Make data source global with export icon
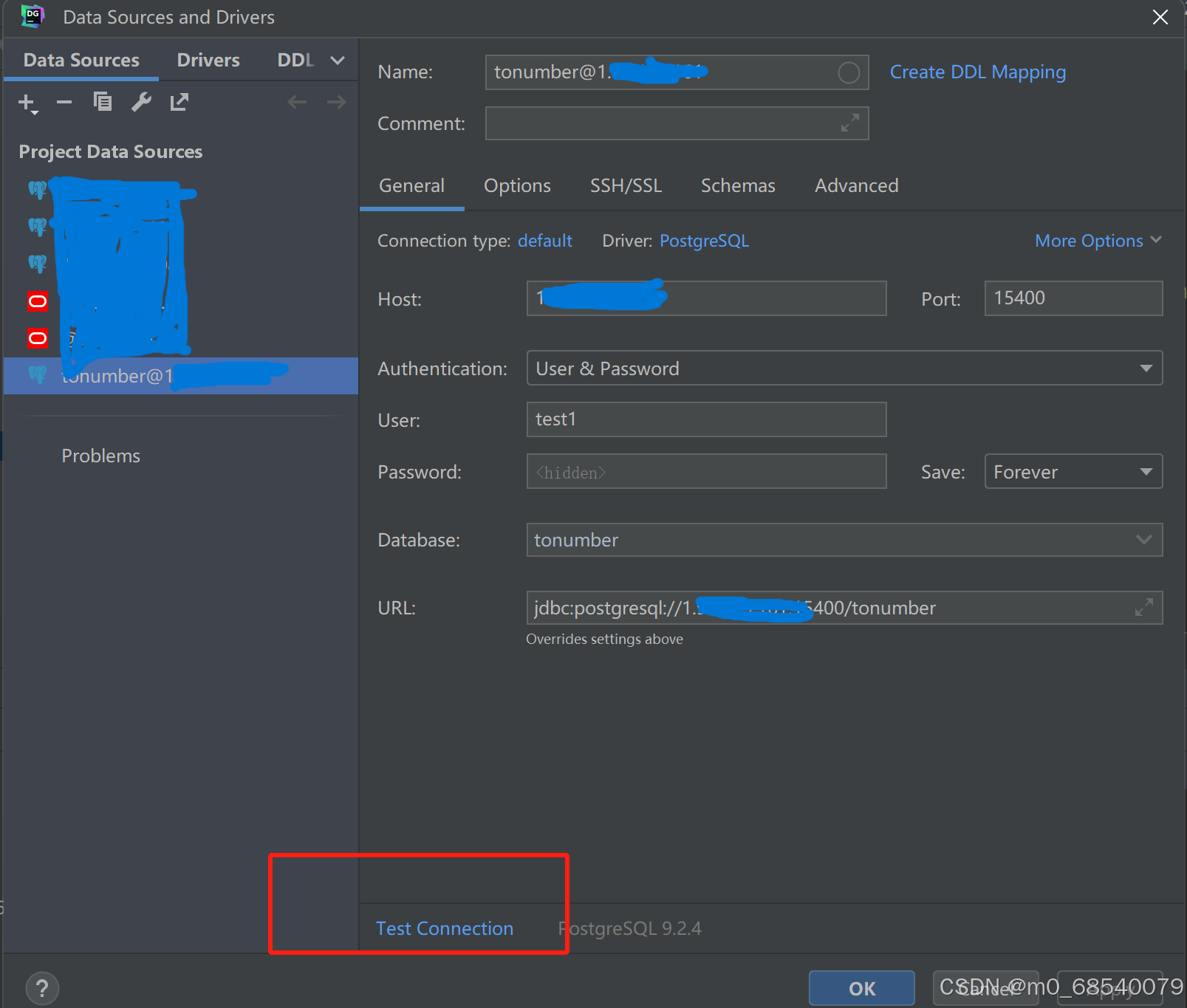Image resolution: width=1187 pixels, height=1008 pixels. (x=179, y=102)
